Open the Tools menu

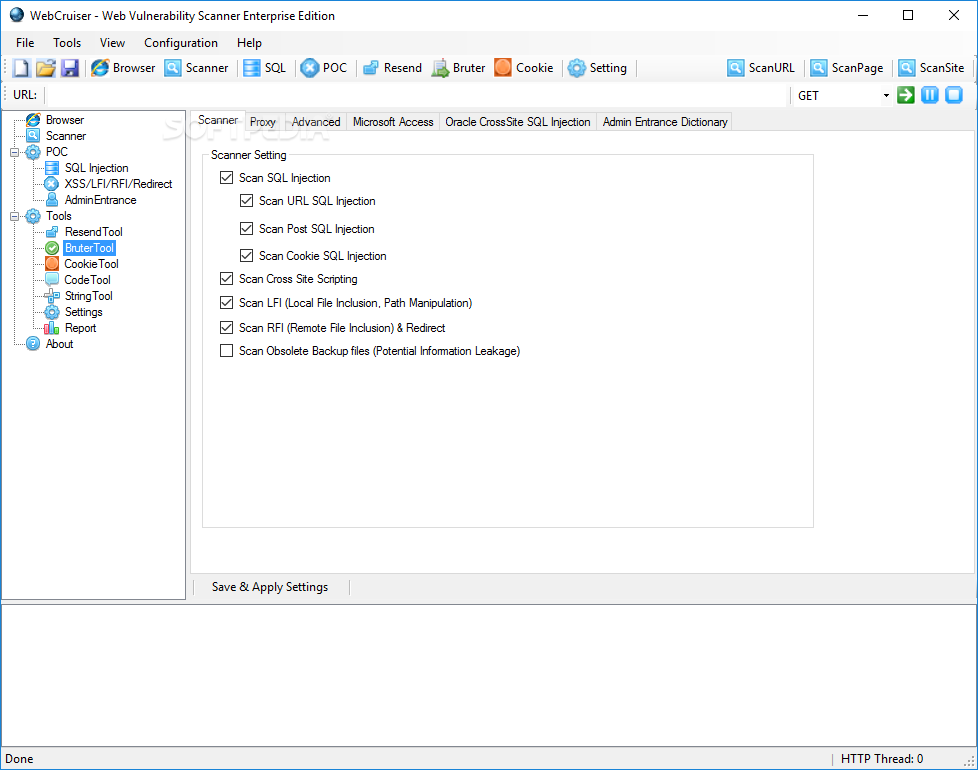tap(67, 43)
